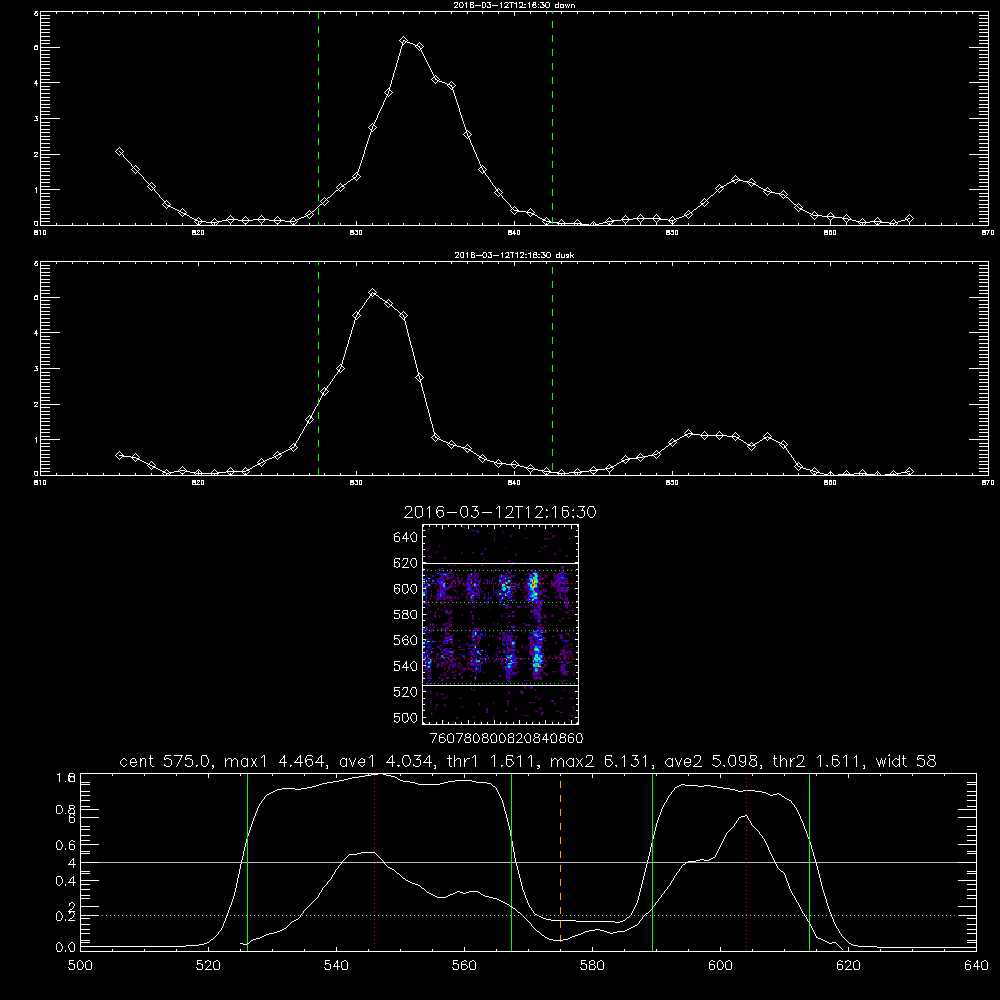Select the 'thr2 1.611' entry in stats line
This screenshot has width=1000, height=1000.
(818, 761)
